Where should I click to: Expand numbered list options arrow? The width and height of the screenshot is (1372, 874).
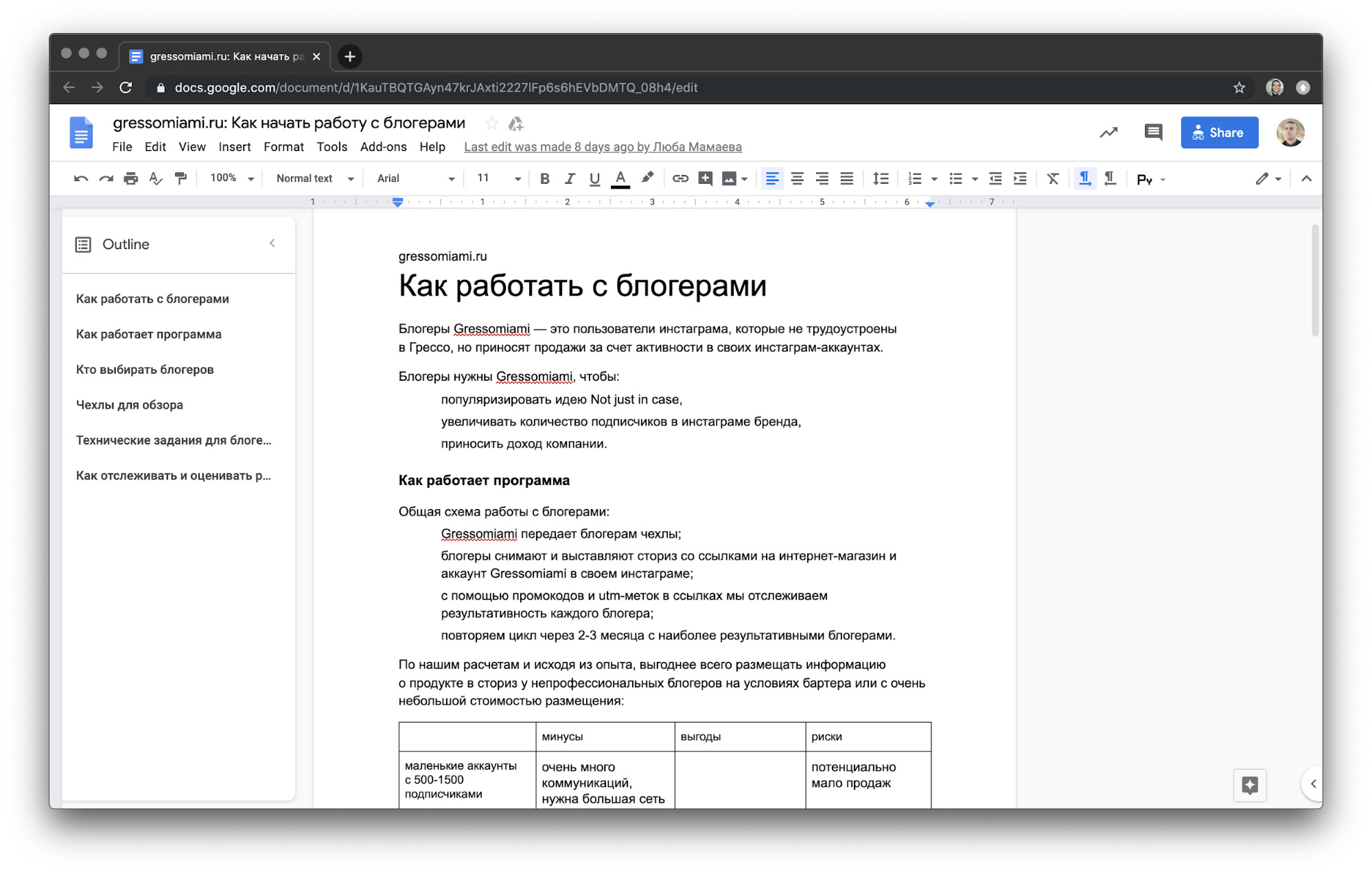[x=934, y=180]
